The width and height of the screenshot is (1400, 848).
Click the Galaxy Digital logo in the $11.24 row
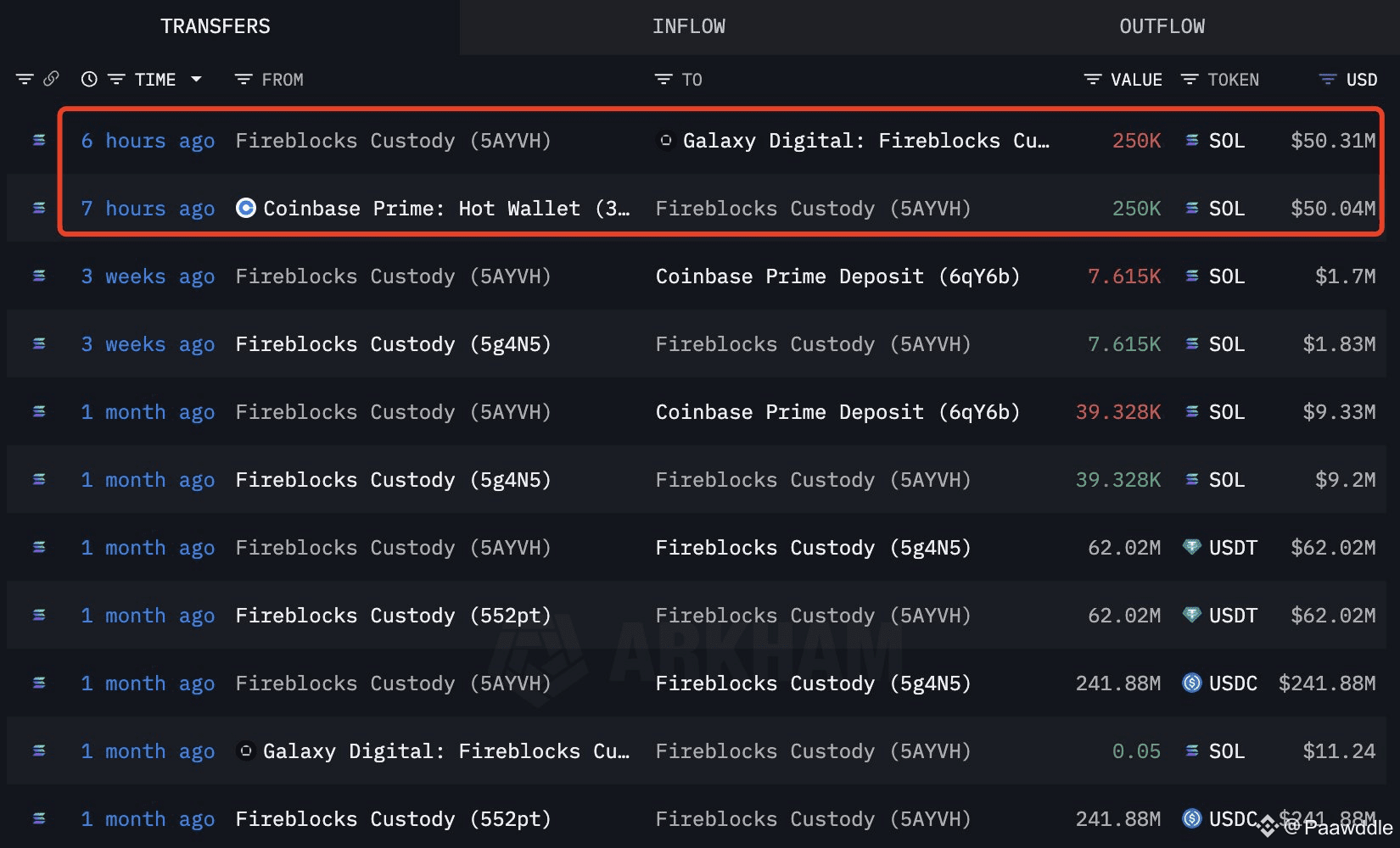point(246,750)
